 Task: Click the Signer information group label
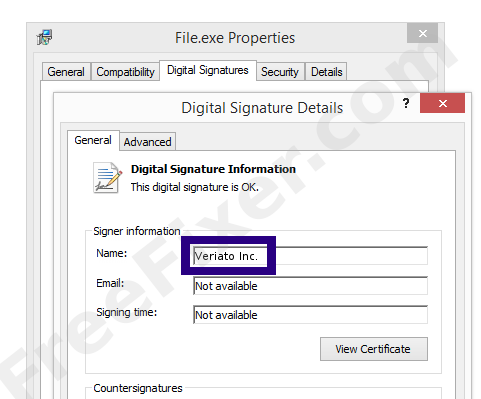tap(137, 231)
